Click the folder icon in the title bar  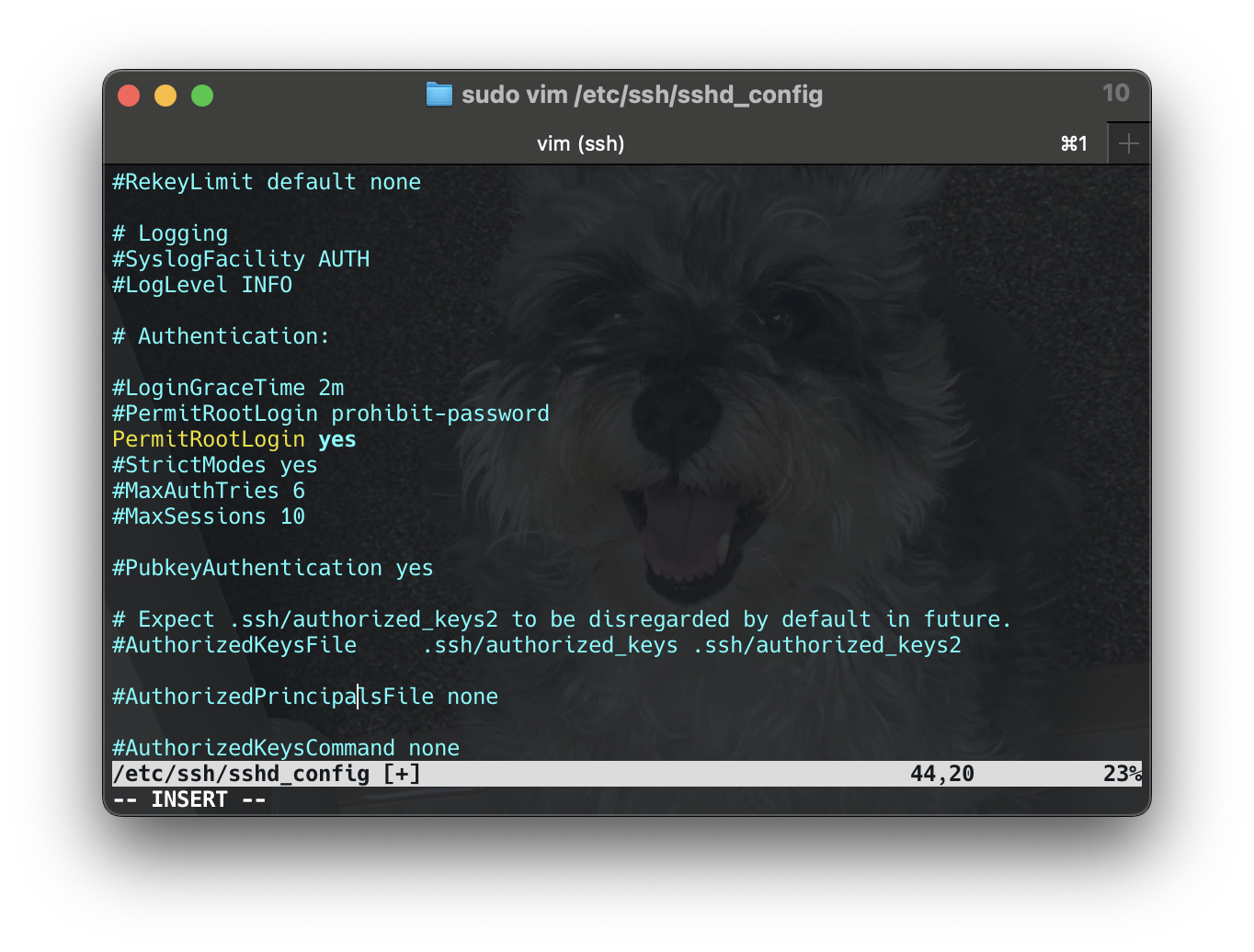pos(439,95)
